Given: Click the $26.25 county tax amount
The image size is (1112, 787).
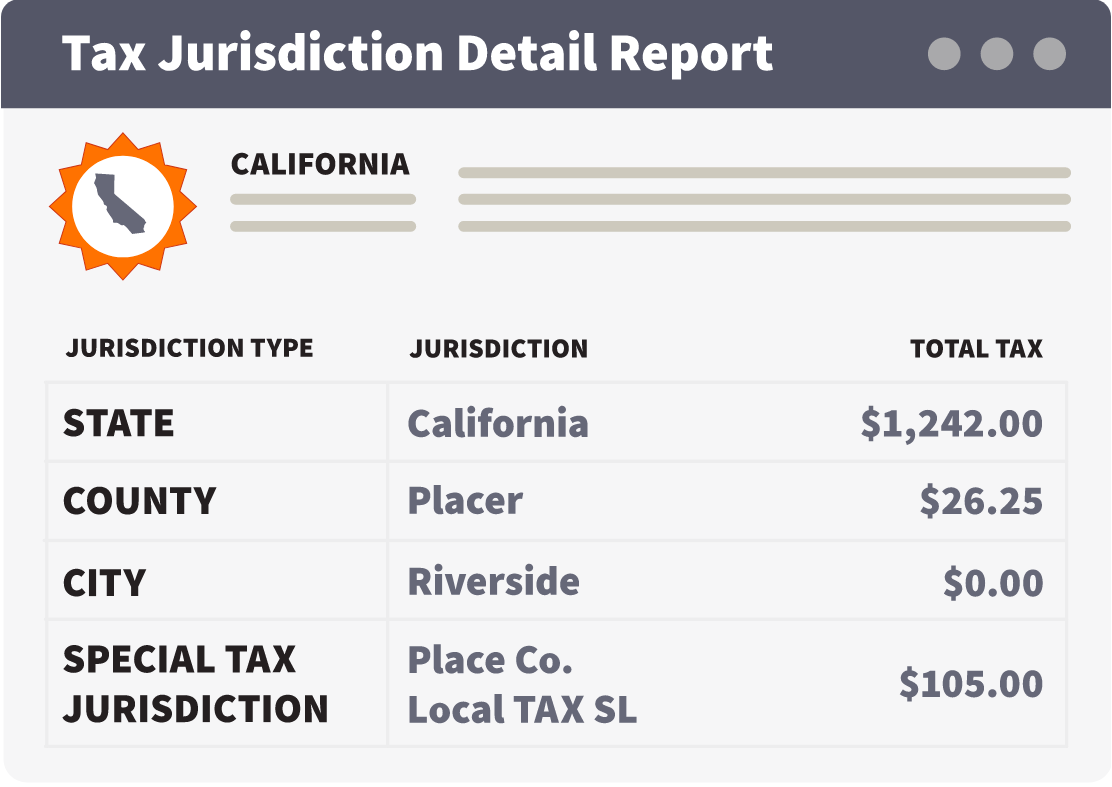Looking at the screenshot, I should (981, 501).
